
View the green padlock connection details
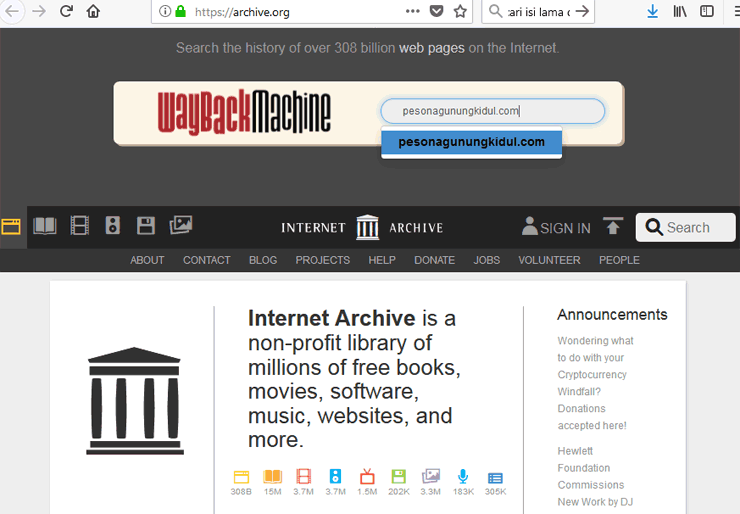point(180,11)
